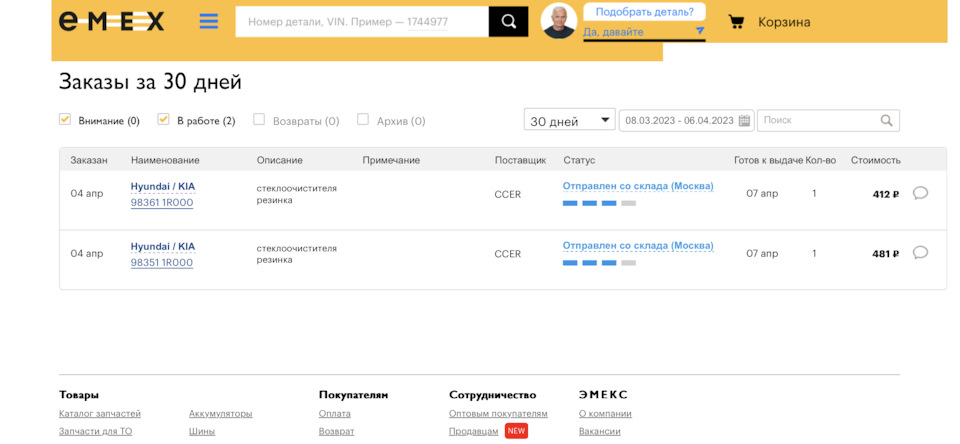Click the price '412 ₽'
This screenshot has width=960, height=444.
tap(886, 195)
